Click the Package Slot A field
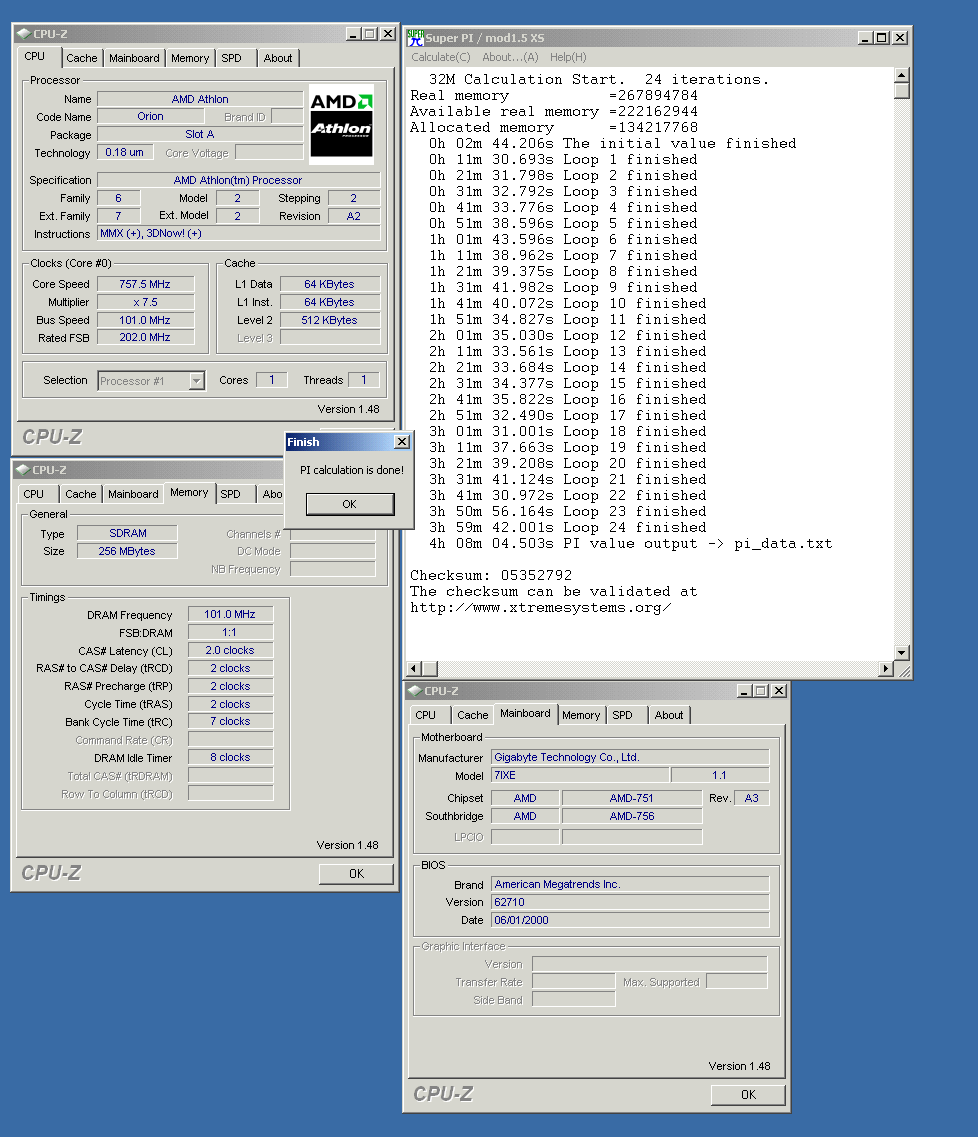The height and width of the screenshot is (1137, 978). pos(199,134)
